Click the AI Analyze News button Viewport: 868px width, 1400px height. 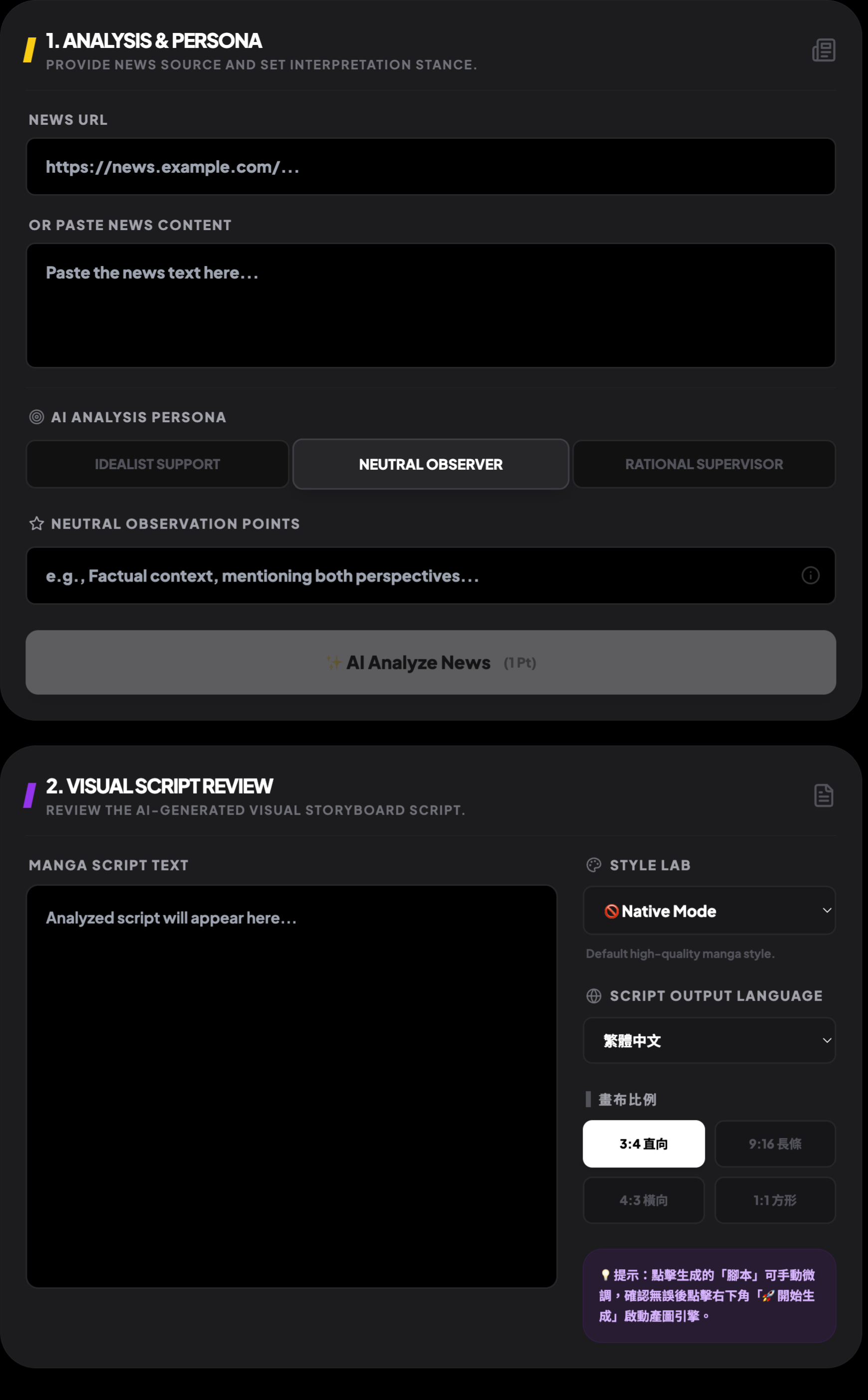click(431, 662)
